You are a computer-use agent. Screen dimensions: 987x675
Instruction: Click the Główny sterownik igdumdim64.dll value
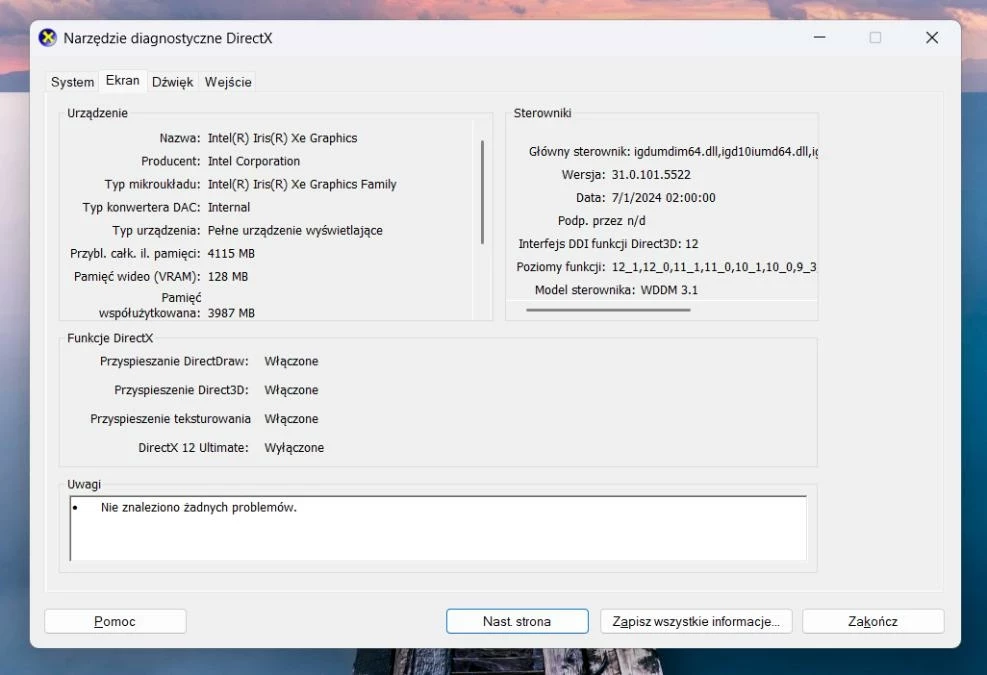click(x=726, y=152)
